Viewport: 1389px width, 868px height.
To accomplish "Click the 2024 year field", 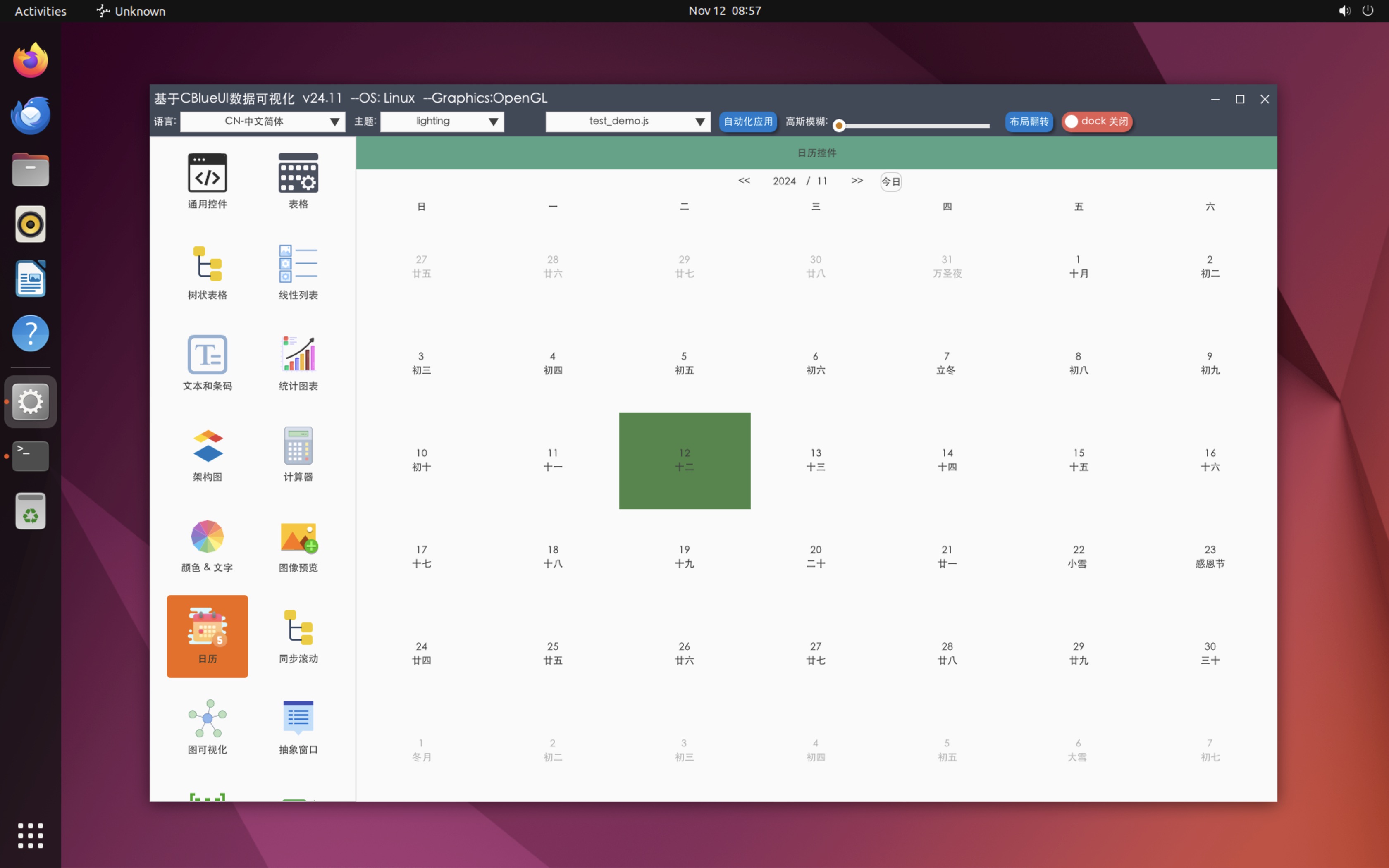I will click(x=784, y=181).
